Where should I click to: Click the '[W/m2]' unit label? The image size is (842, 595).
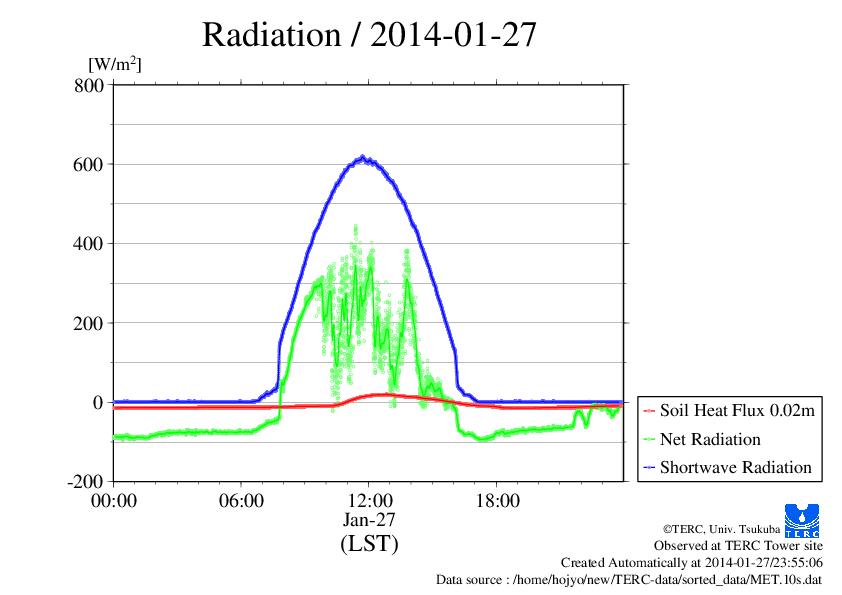115,64
